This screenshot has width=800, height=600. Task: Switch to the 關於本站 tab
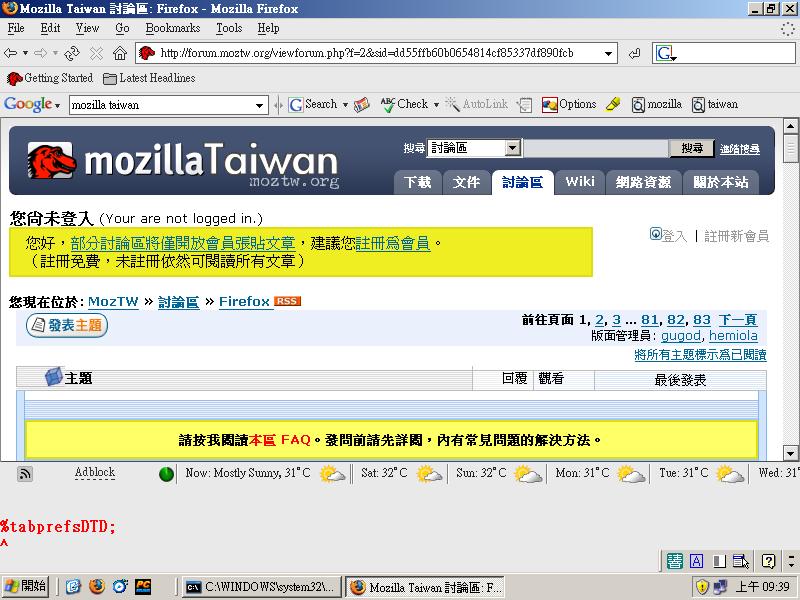coord(720,182)
